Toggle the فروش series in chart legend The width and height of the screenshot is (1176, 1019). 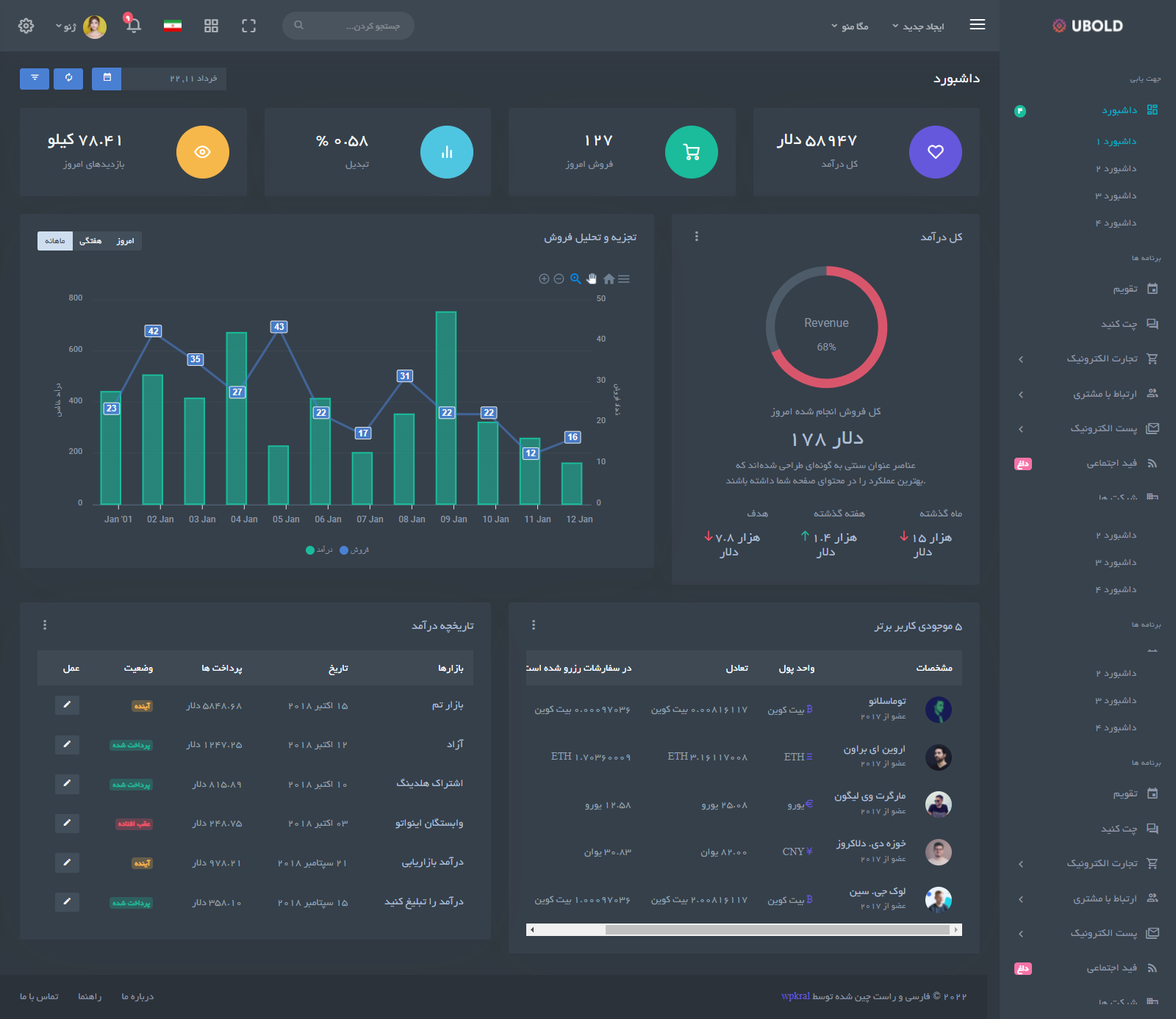click(354, 550)
